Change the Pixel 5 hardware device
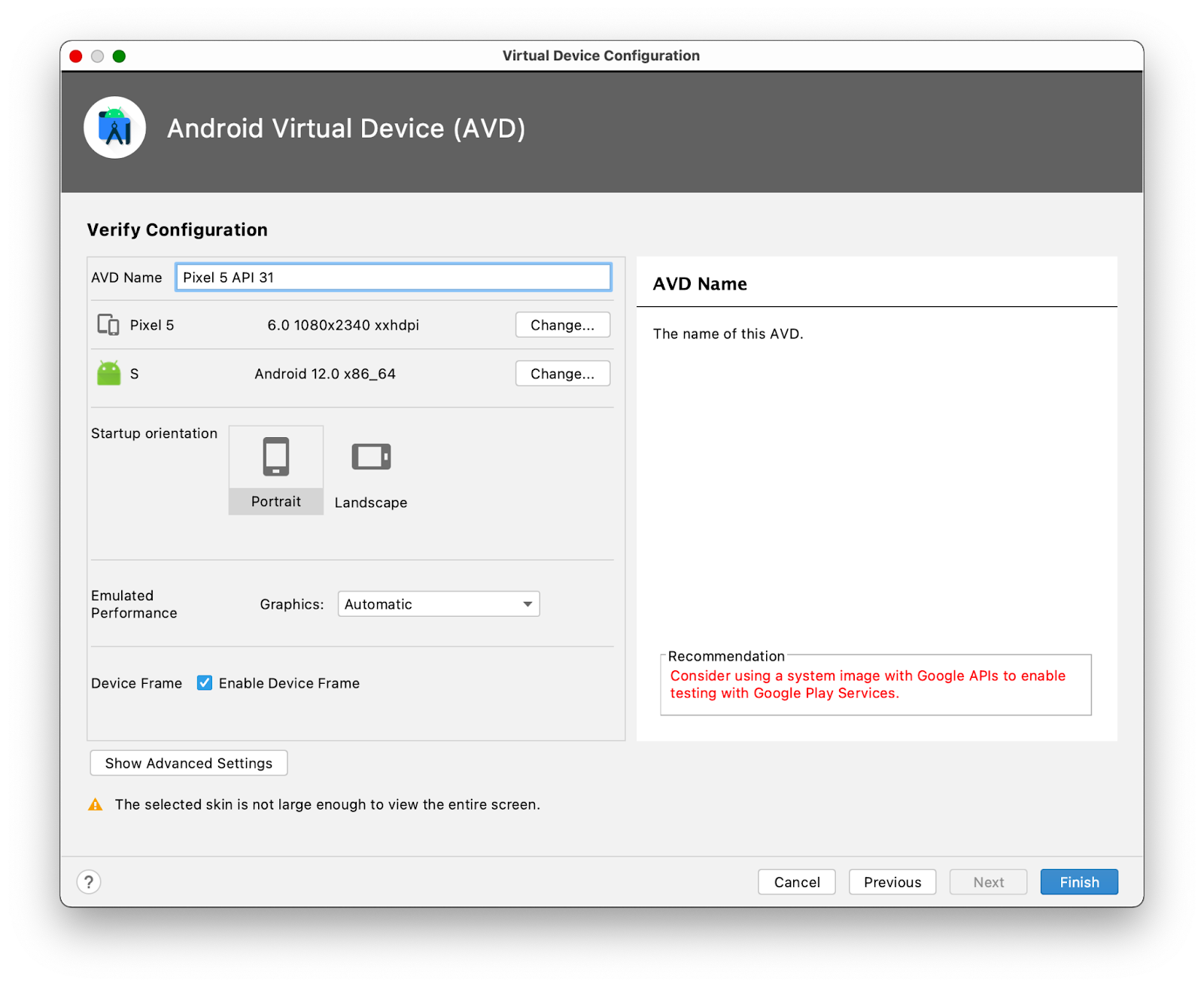Image resolution: width=1204 pixels, height=987 pixels. [562, 325]
